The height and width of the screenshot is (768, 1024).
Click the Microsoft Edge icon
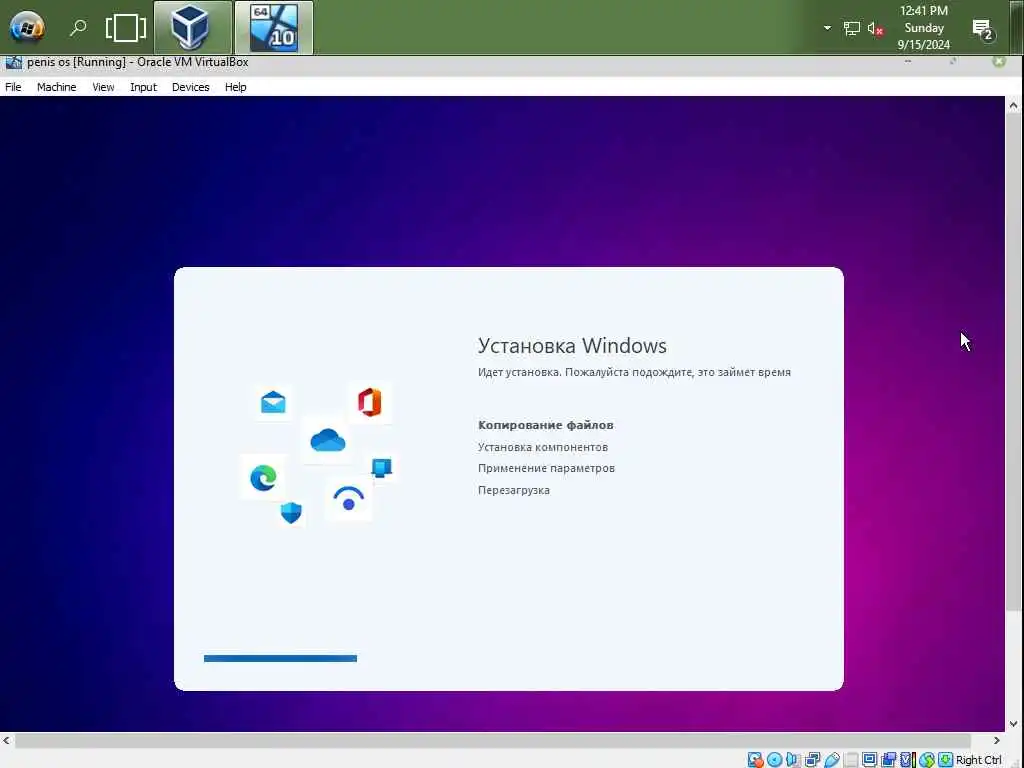tap(263, 477)
